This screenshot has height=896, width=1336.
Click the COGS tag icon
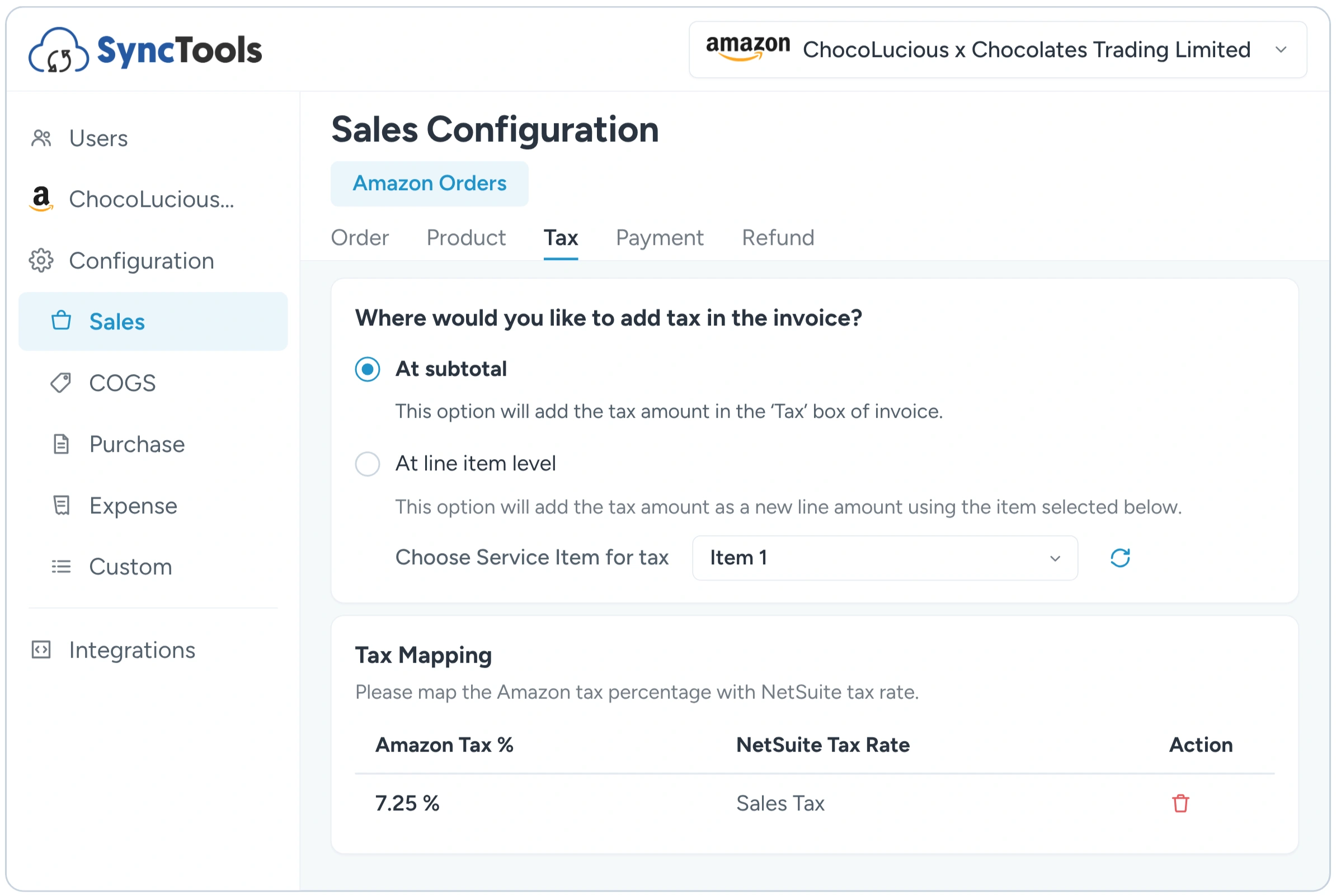61,383
